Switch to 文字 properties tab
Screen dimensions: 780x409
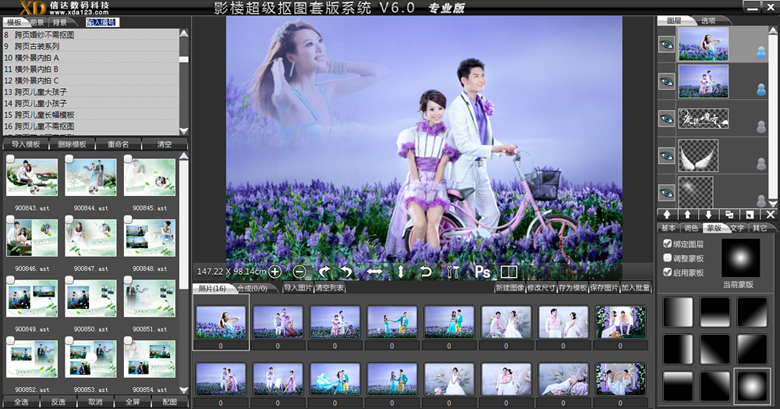coord(737,228)
